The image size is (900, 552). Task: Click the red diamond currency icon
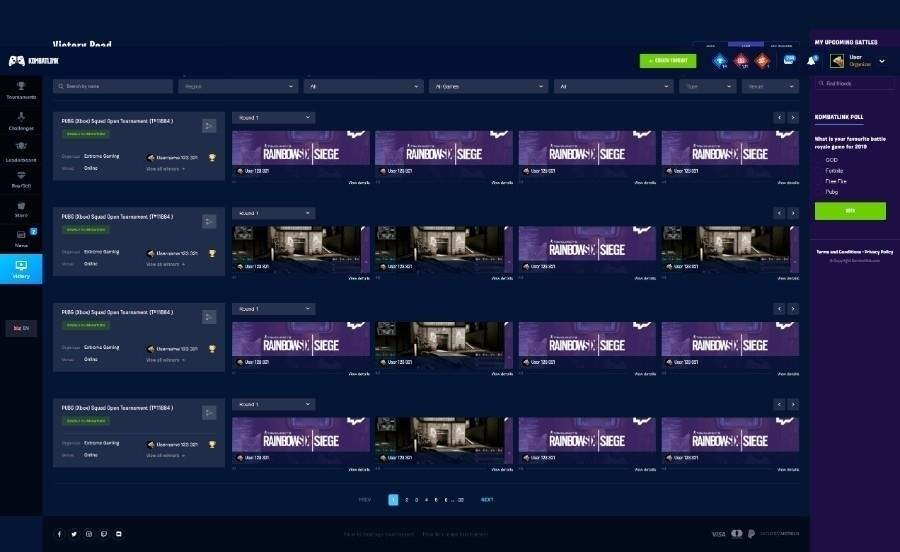point(741,61)
